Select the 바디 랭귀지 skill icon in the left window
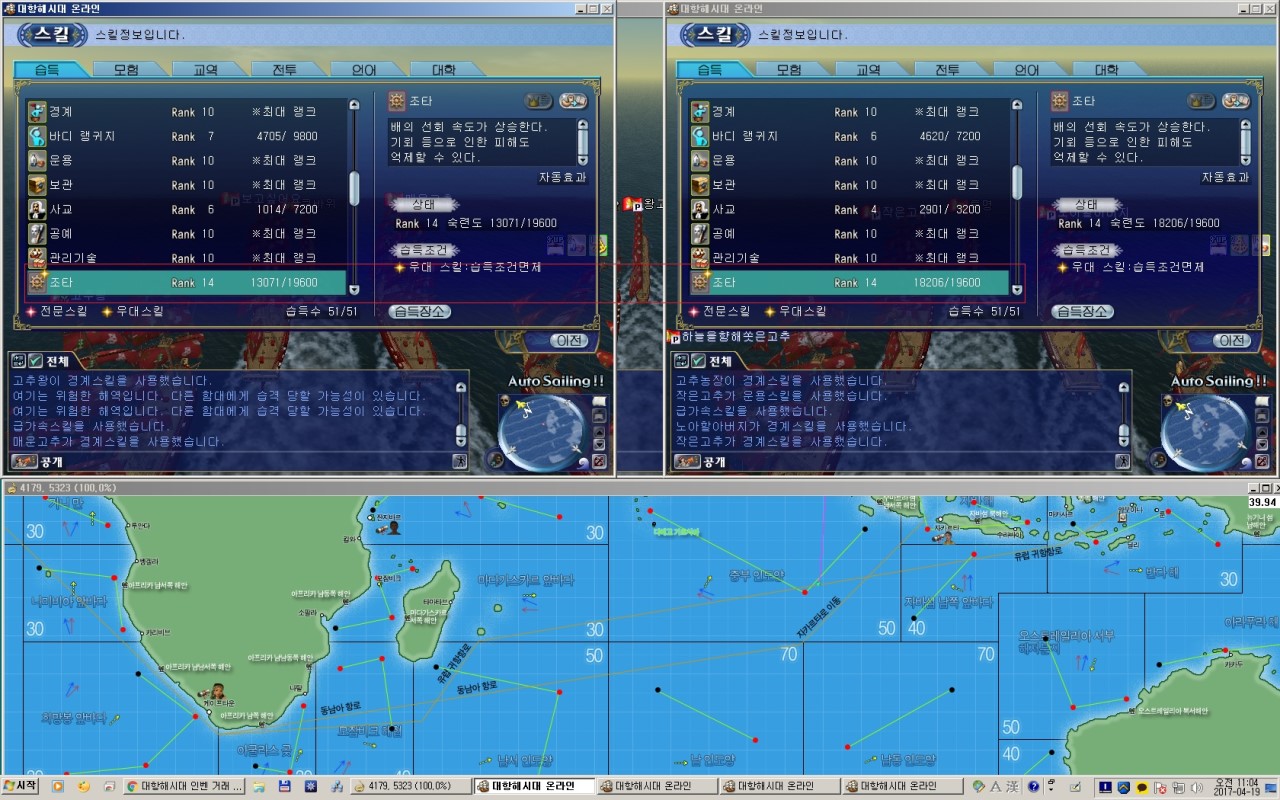1280x800 pixels. 38,136
